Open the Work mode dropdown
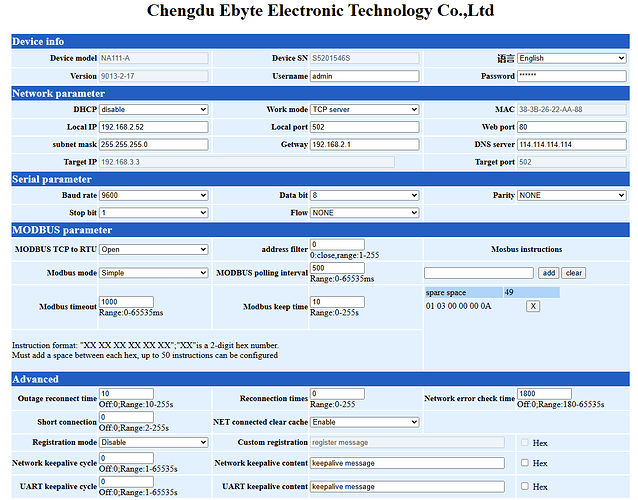The image size is (638, 500). coord(364,109)
